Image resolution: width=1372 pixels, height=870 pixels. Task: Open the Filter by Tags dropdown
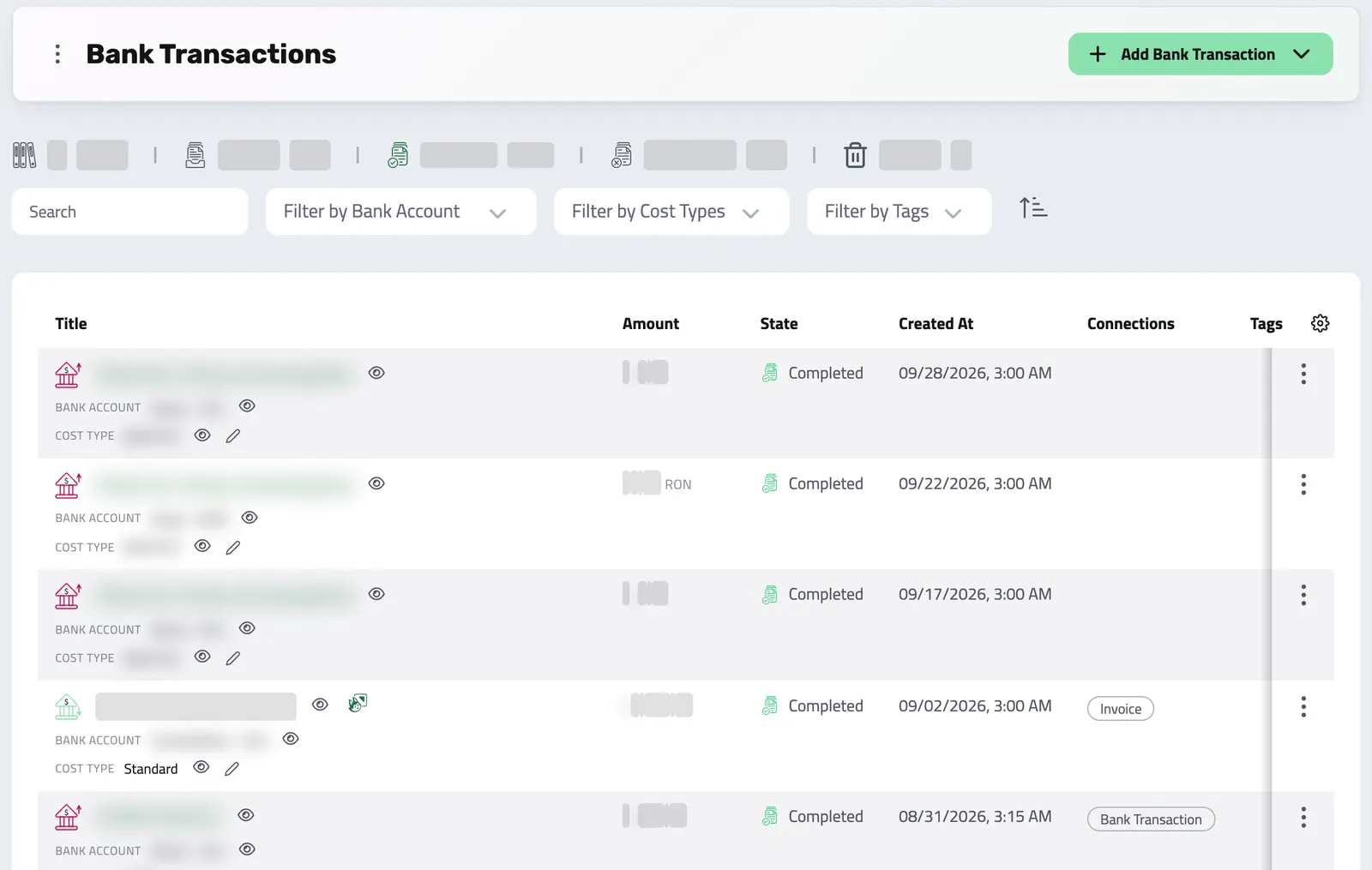coord(900,212)
